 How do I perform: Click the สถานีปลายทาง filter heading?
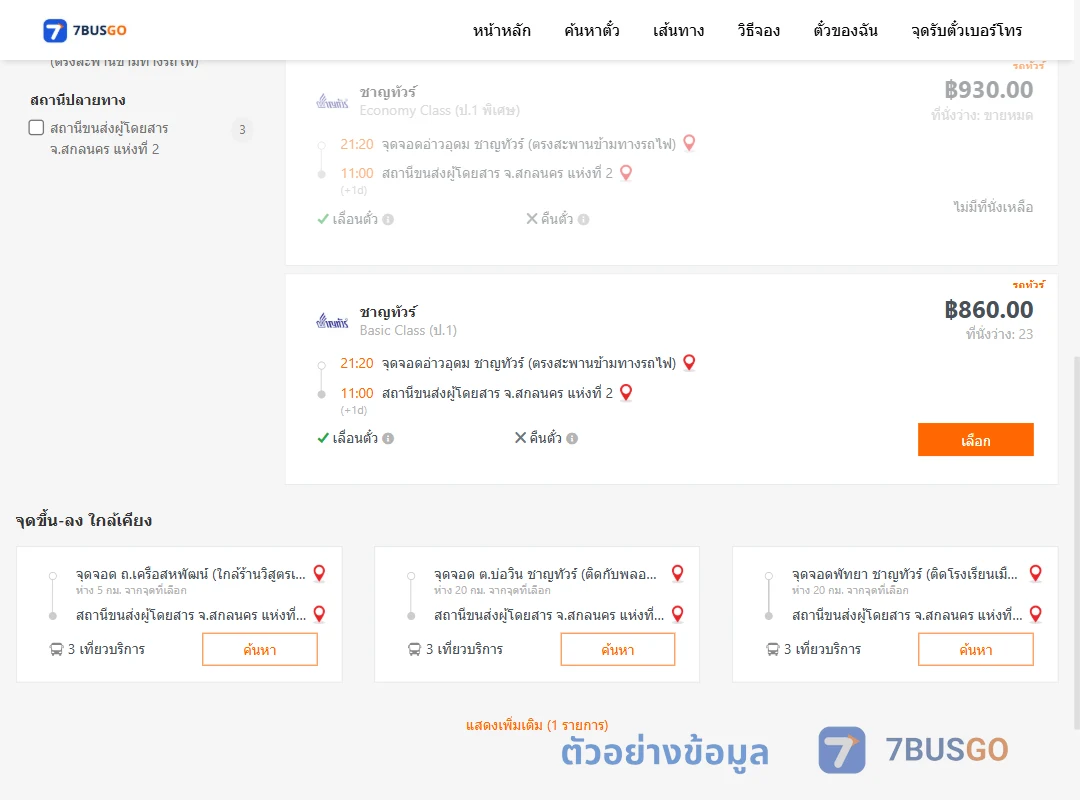78,100
